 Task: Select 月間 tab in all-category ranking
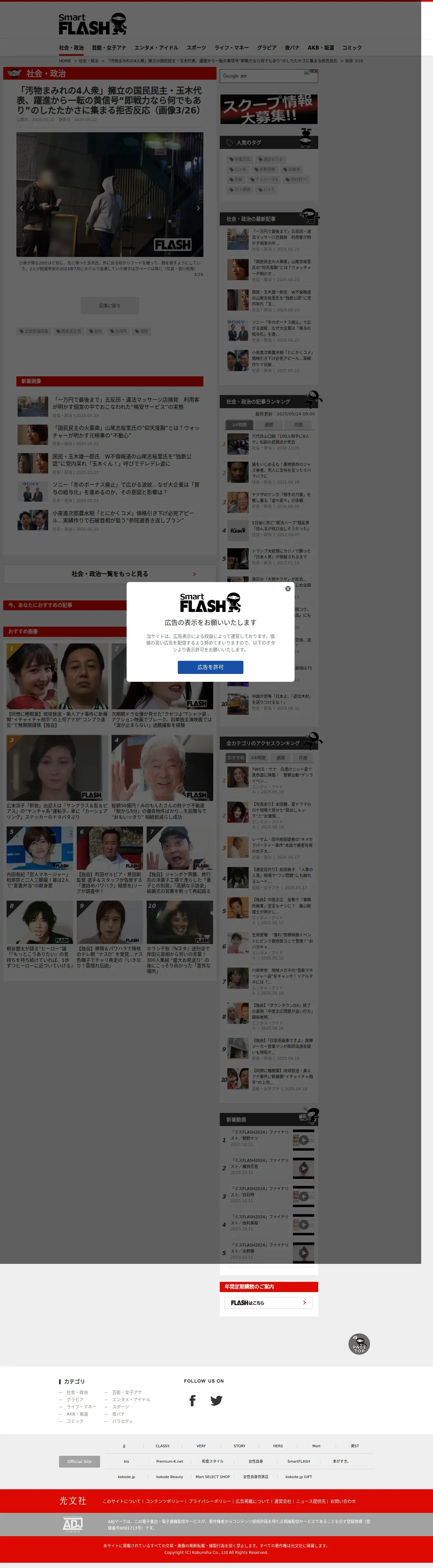[303, 758]
